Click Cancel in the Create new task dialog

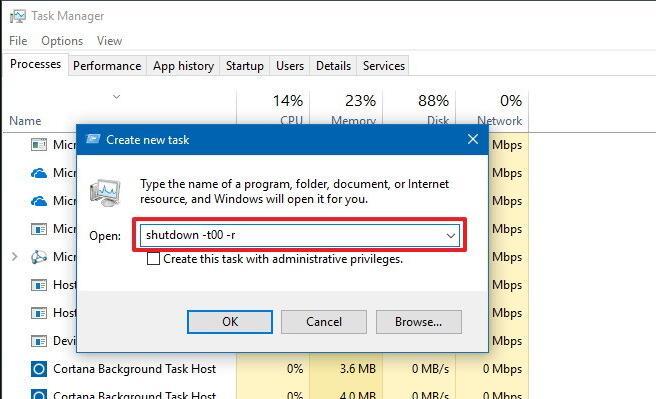pos(324,322)
